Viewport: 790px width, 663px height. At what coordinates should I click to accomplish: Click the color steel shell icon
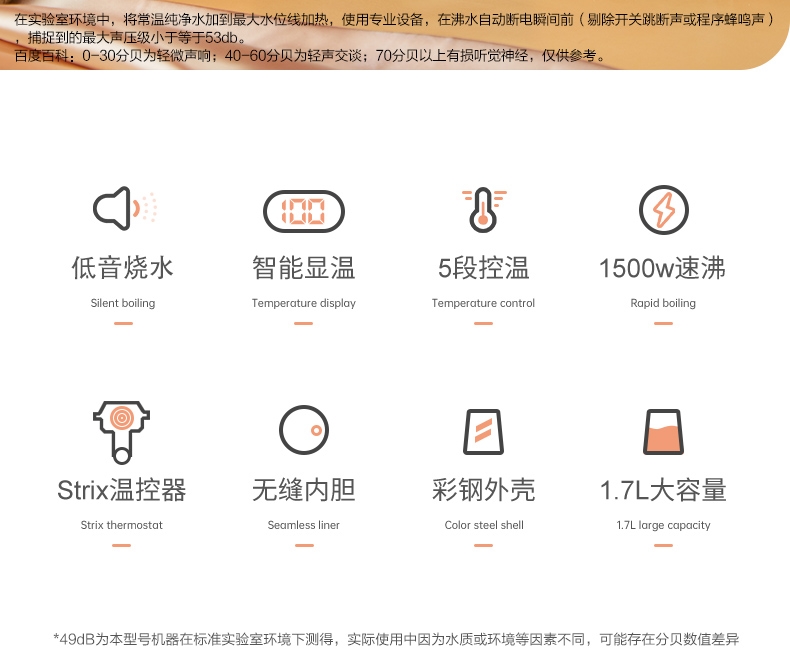pos(483,431)
